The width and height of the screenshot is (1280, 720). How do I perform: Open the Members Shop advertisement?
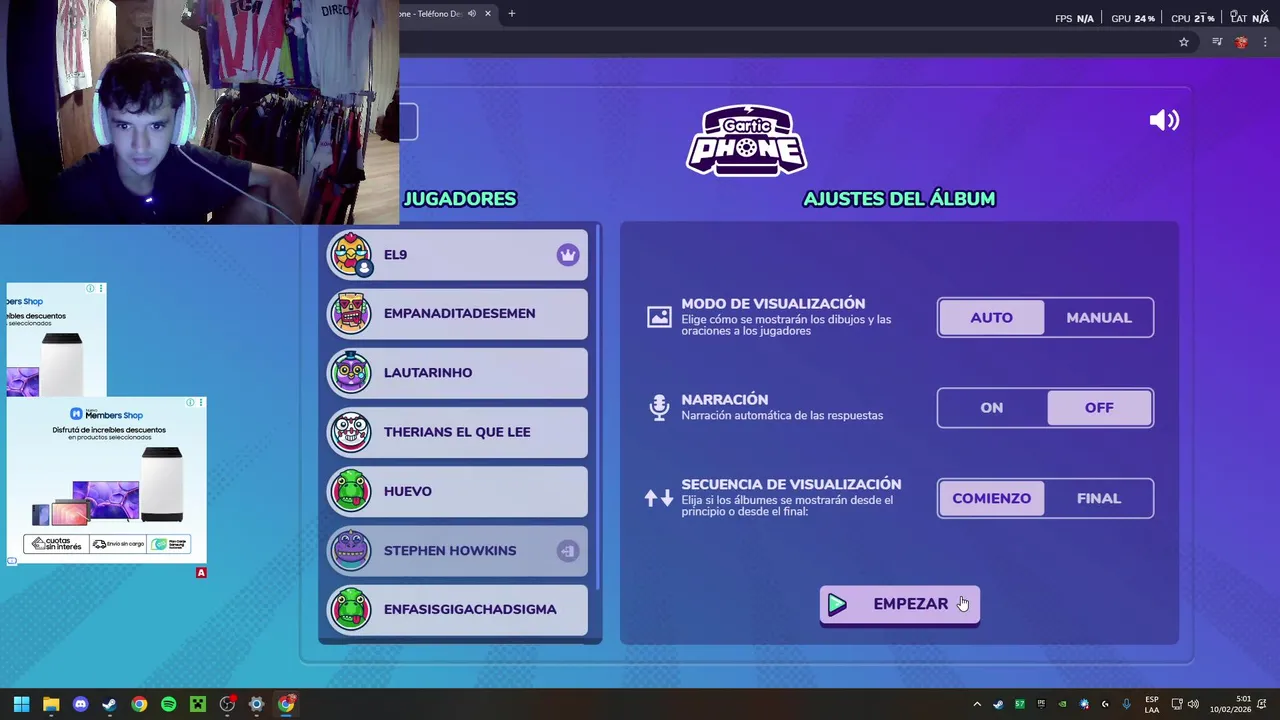[107, 480]
